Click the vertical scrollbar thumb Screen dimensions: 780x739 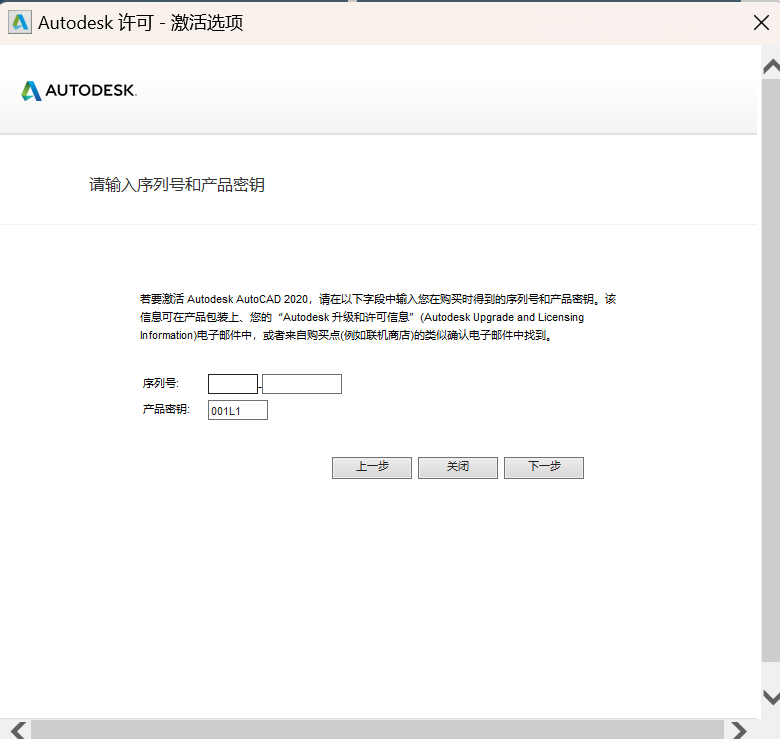pos(771,370)
